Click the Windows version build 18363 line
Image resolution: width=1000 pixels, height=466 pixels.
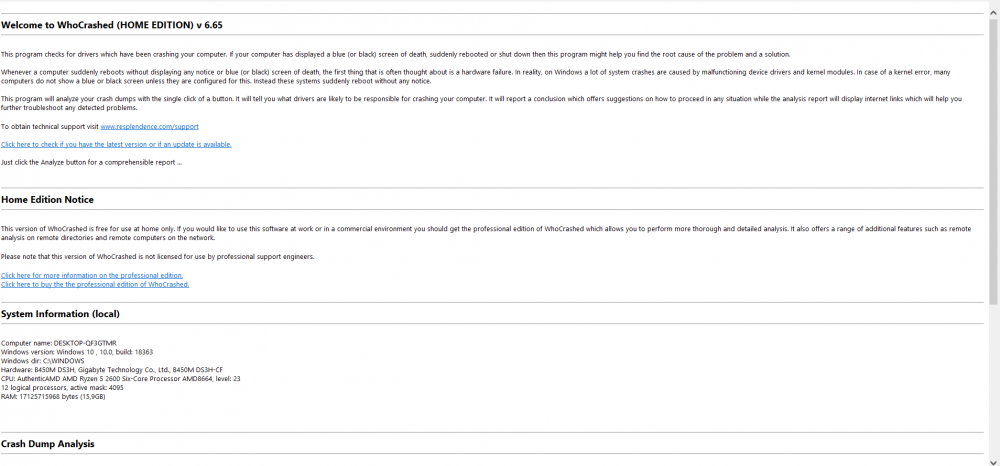click(x=77, y=352)
